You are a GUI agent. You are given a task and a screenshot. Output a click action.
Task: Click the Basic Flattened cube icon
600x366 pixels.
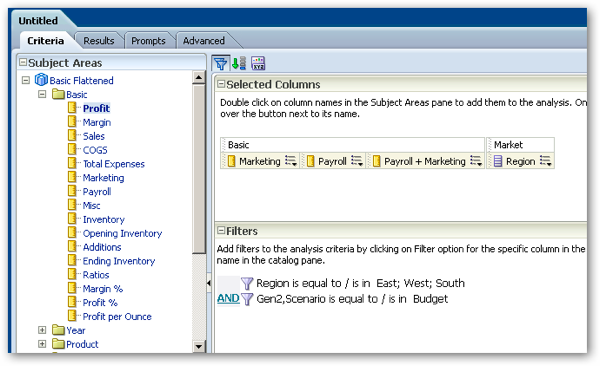click(41, 80)
